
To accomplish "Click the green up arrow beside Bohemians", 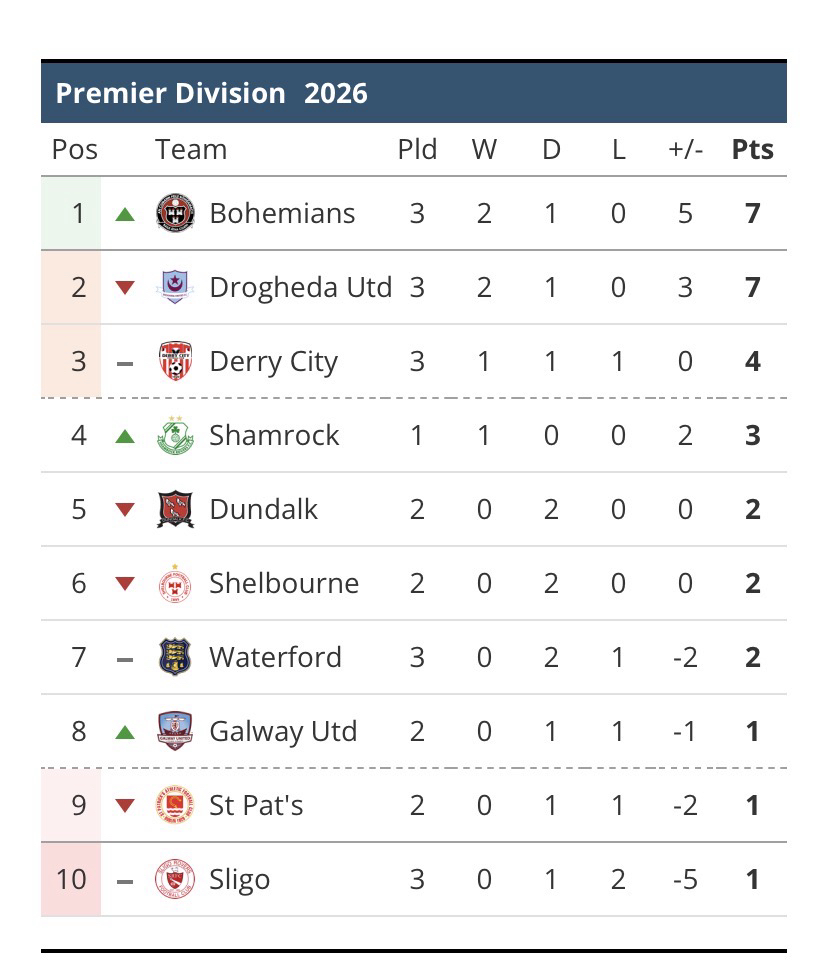I will tap(125, 214).
